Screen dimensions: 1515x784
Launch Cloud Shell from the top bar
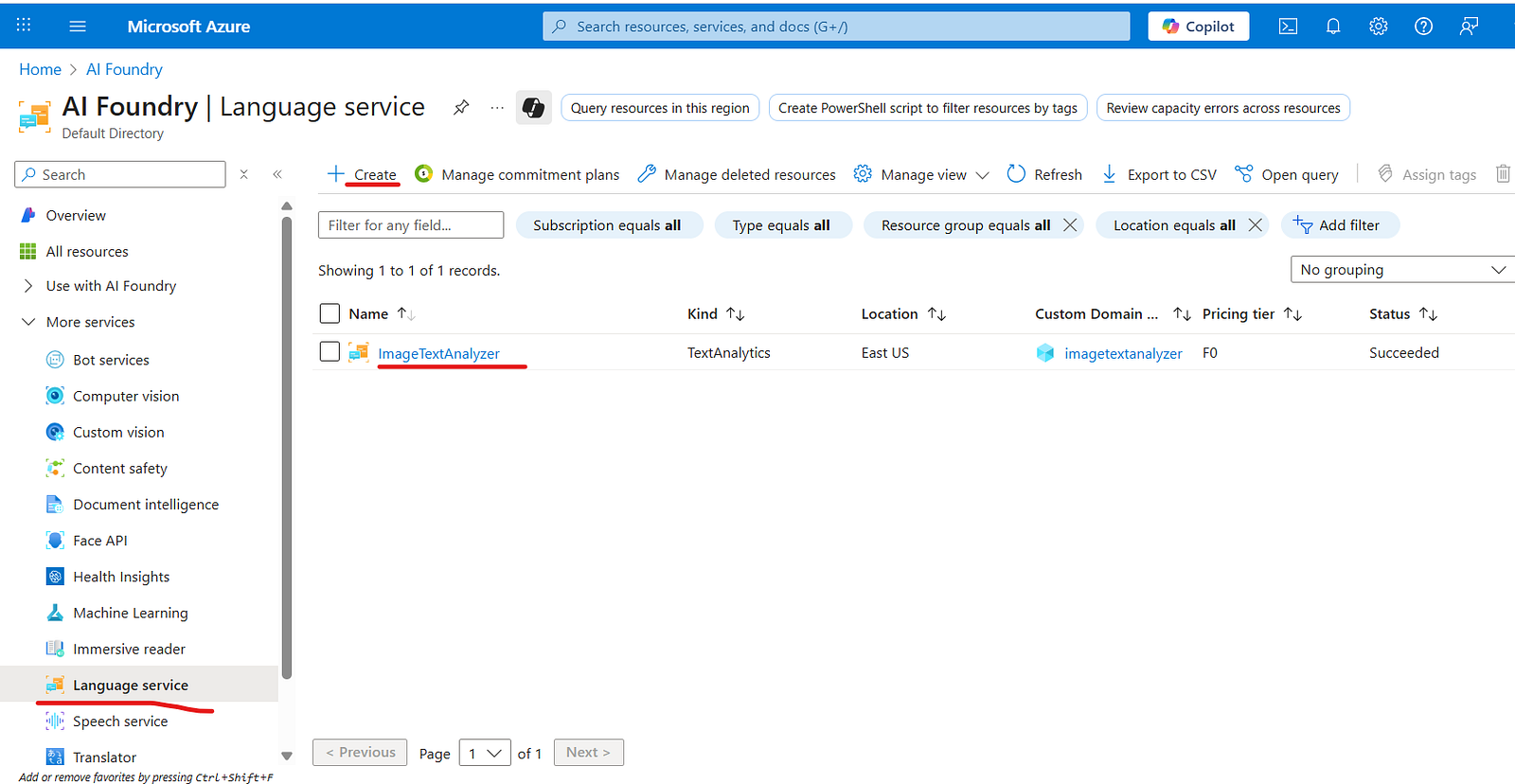coord(1288,27)
